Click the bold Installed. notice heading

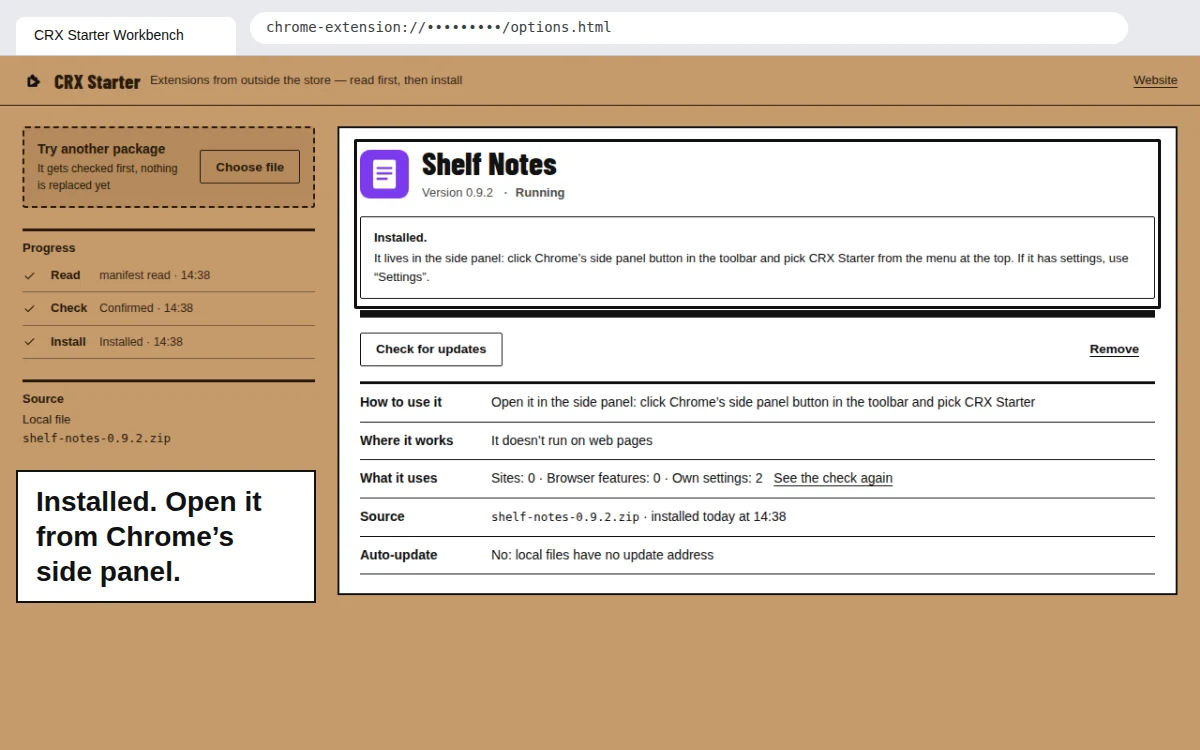400,238
